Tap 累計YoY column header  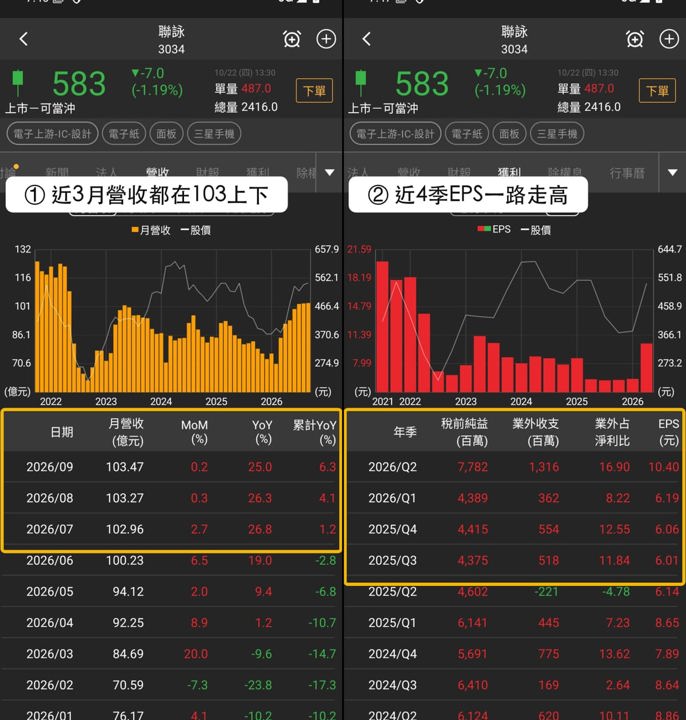(x=315, y=432)
